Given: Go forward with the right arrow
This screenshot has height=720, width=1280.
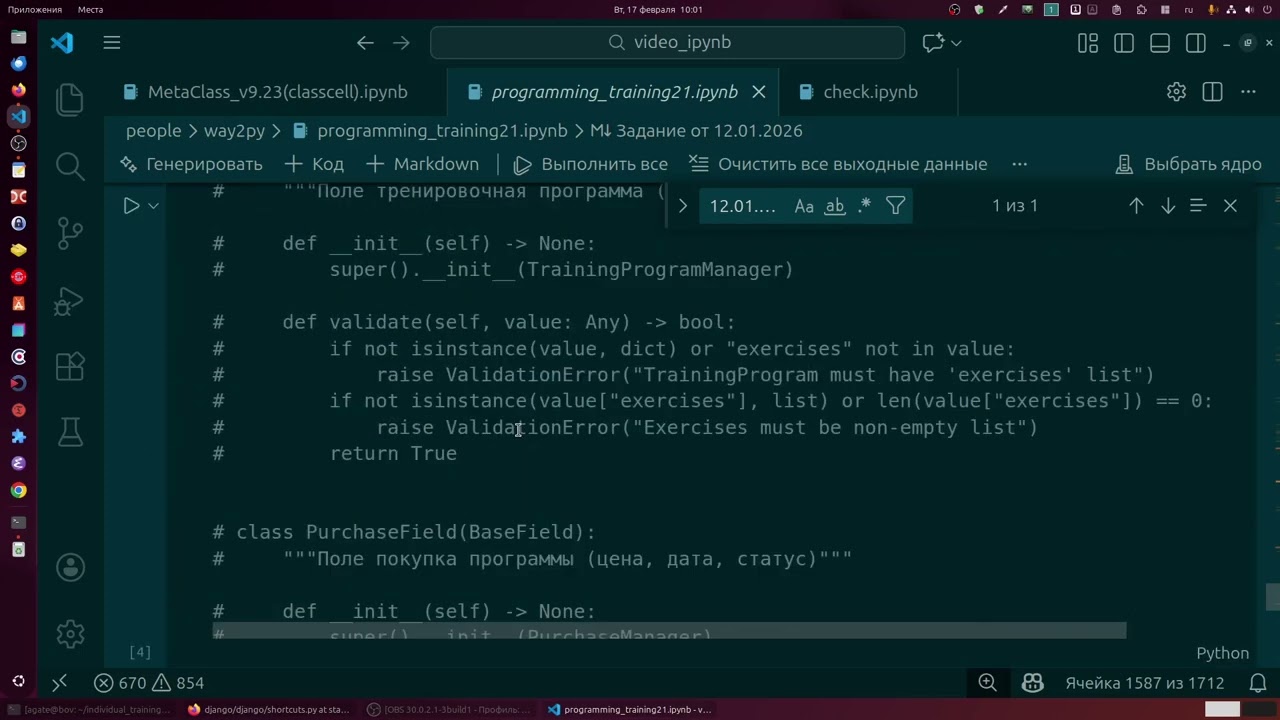Looking at the screenshot, I should [x=401, y=42].
